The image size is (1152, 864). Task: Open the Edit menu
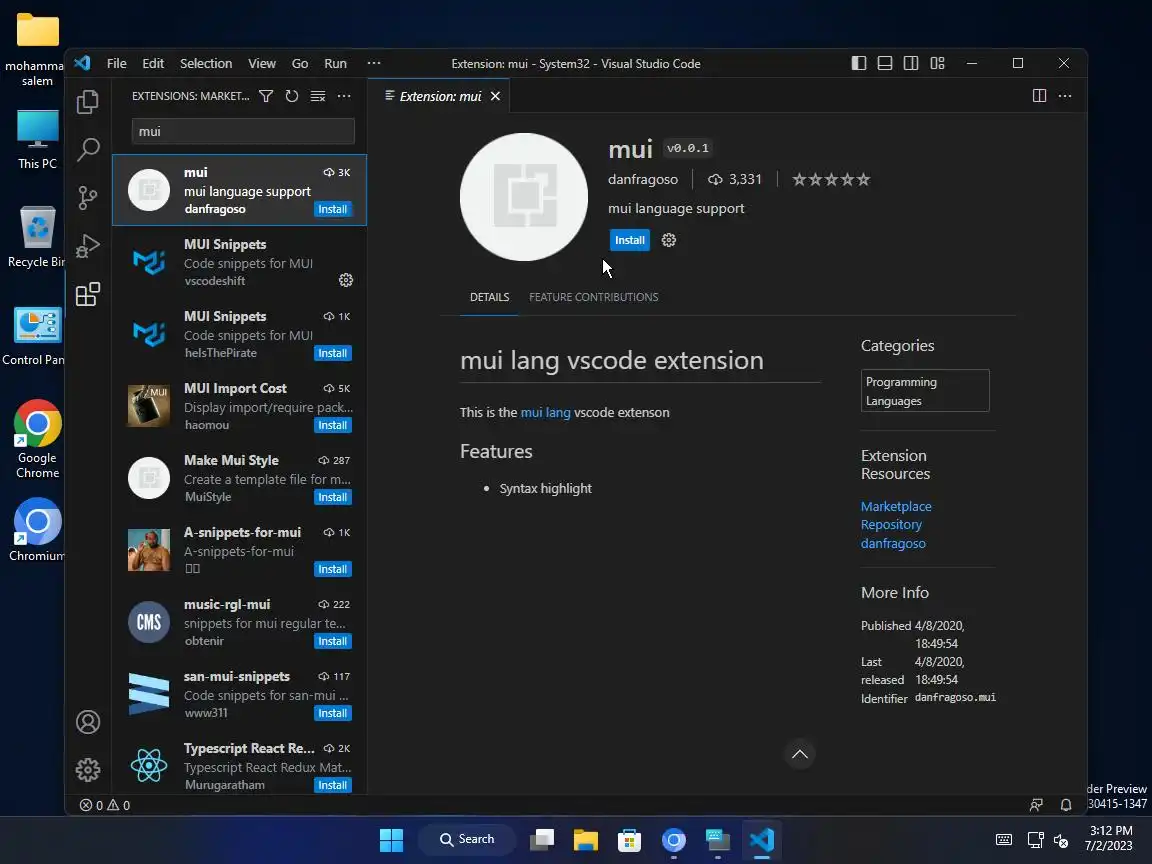153,63
